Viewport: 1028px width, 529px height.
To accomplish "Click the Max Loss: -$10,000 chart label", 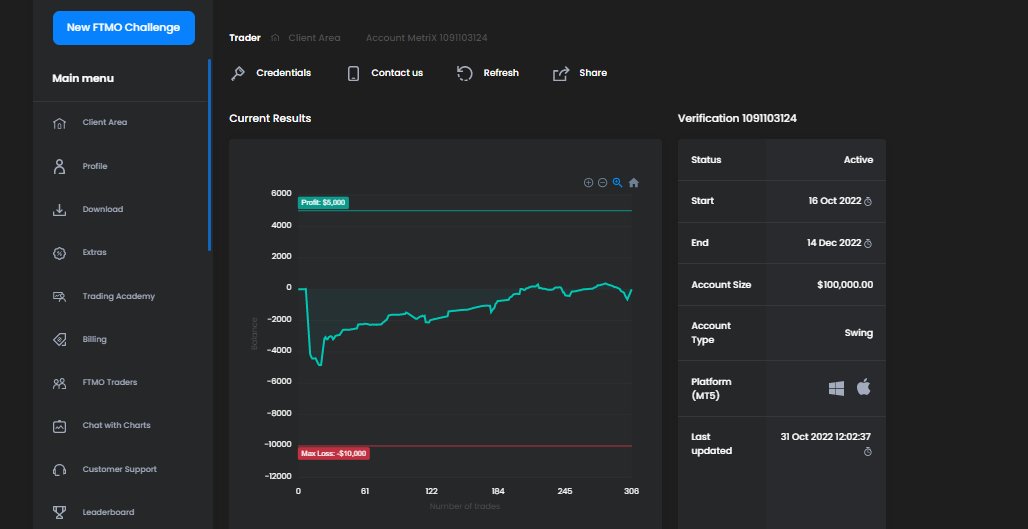I will [334, 454].
